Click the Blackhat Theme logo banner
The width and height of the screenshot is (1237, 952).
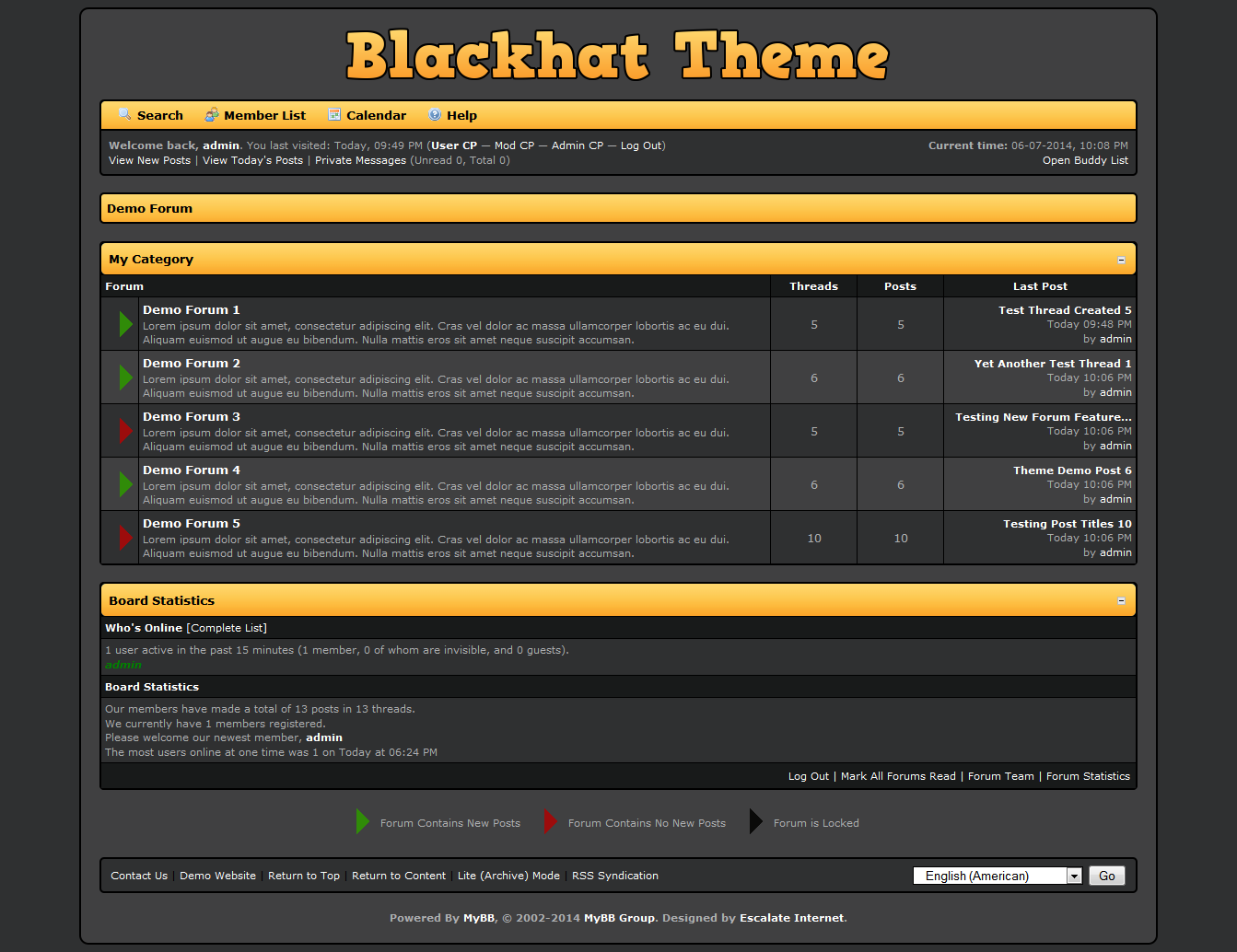pos(617,55)
